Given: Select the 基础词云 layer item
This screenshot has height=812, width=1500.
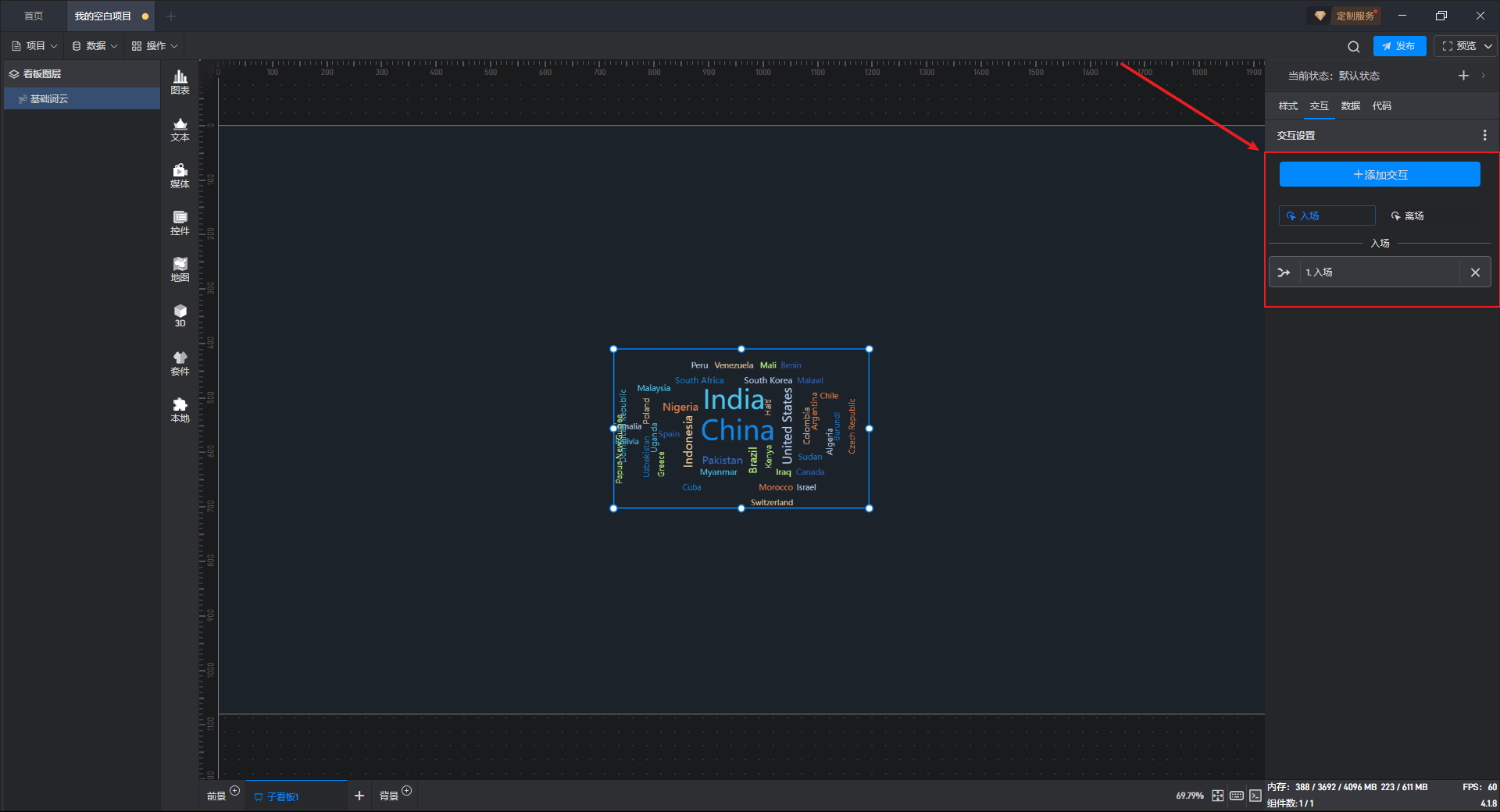Looking at the screenshot, I should [x=49, y=99].
